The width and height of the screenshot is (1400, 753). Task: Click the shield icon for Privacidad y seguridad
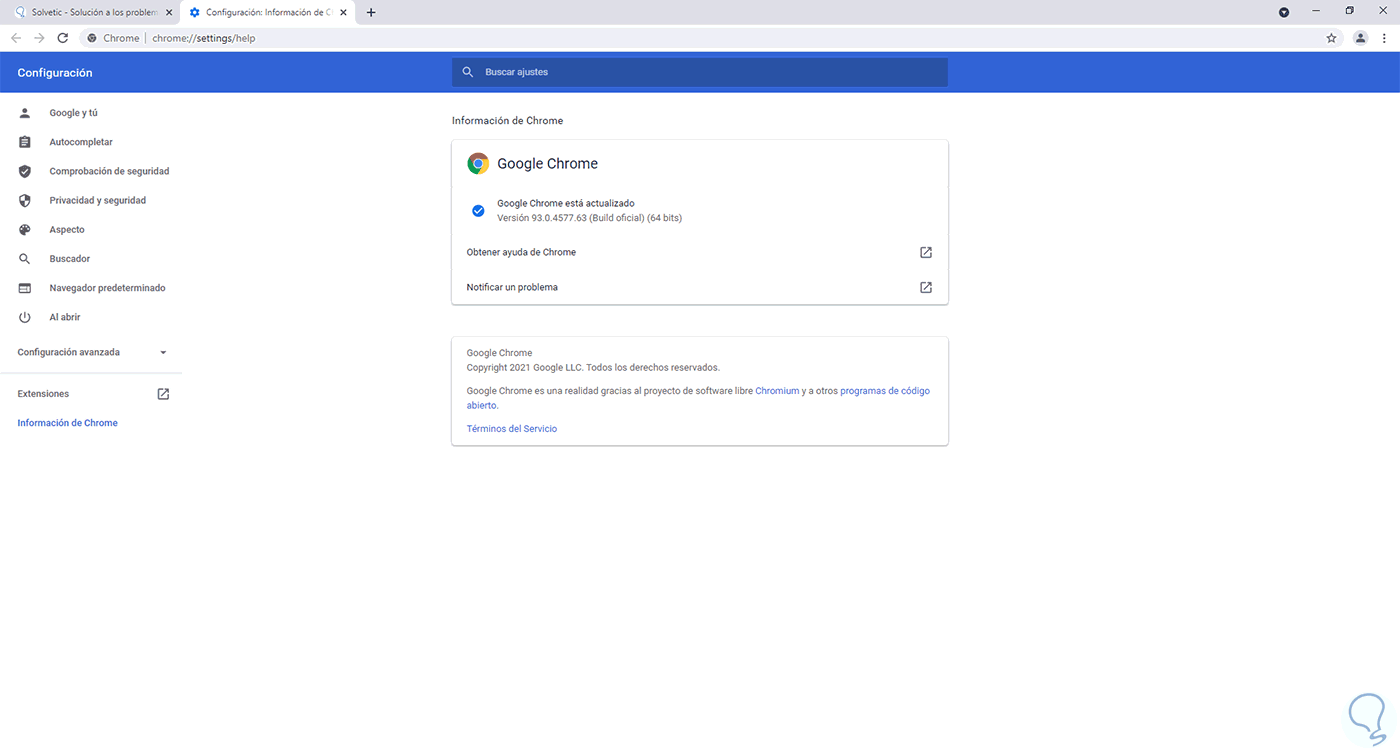25,200
